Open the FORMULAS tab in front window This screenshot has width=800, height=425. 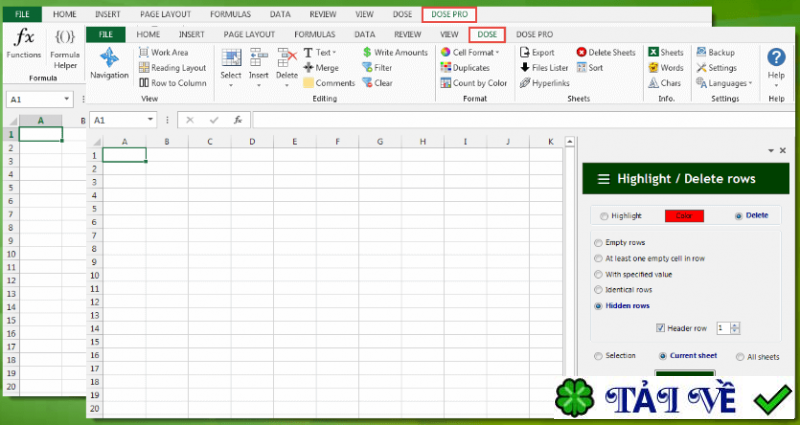coord(315,35)
